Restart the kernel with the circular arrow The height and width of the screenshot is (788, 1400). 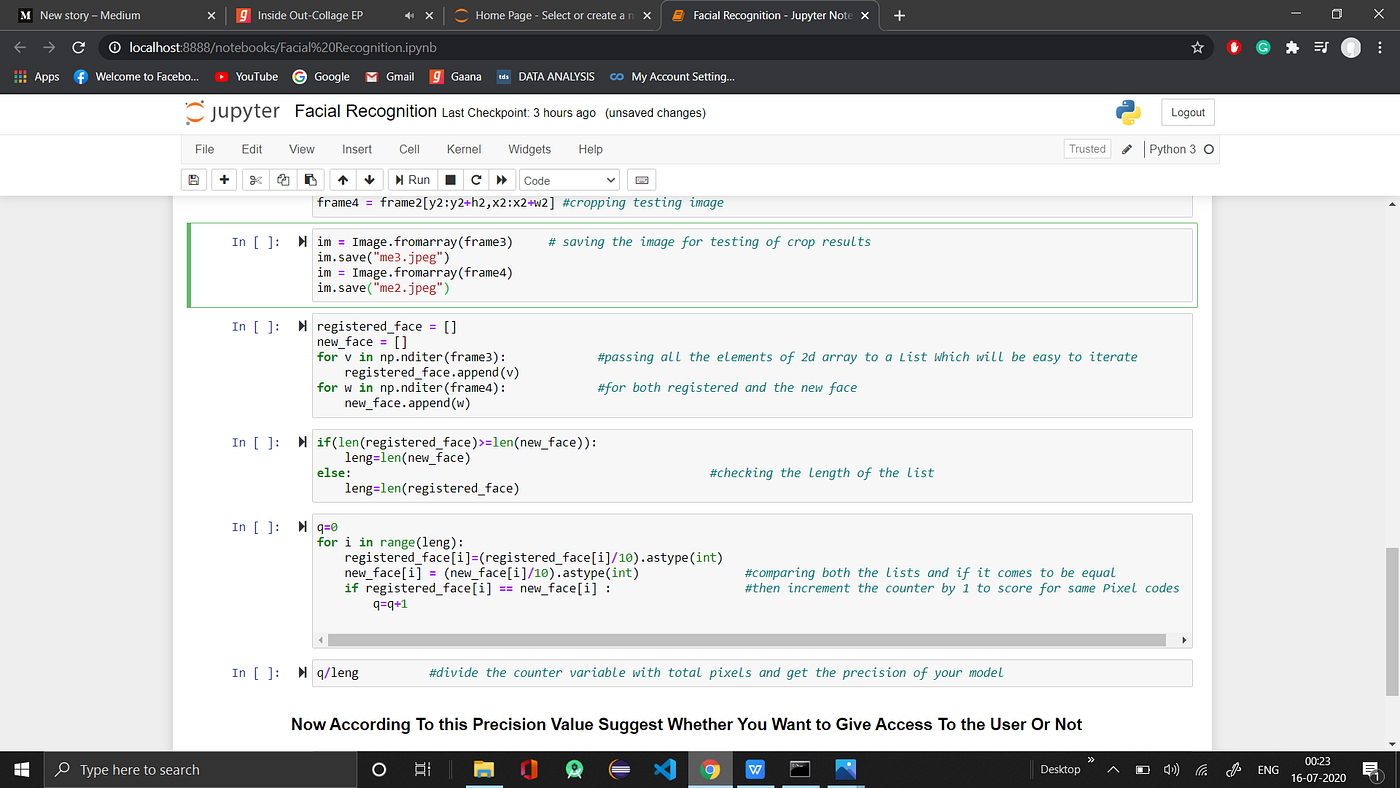[x=476, y=180]
